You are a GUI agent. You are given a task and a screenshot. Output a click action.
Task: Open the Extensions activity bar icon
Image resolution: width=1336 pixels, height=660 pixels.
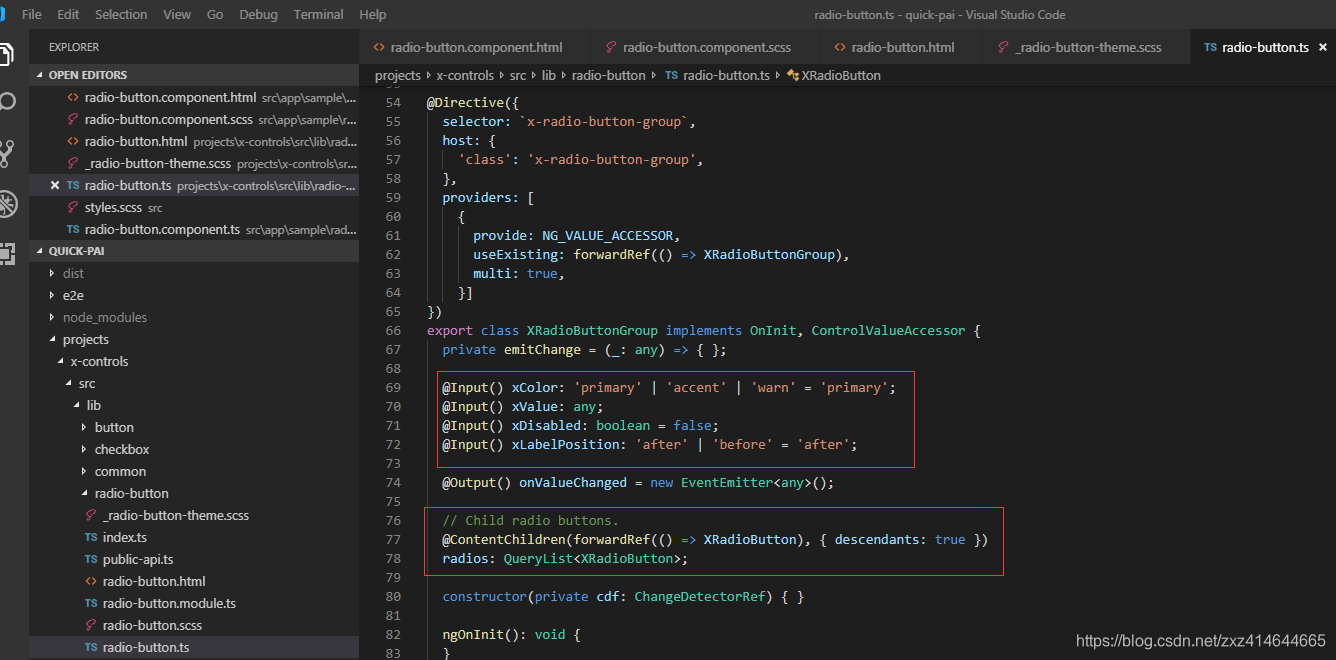pos(6,254)
